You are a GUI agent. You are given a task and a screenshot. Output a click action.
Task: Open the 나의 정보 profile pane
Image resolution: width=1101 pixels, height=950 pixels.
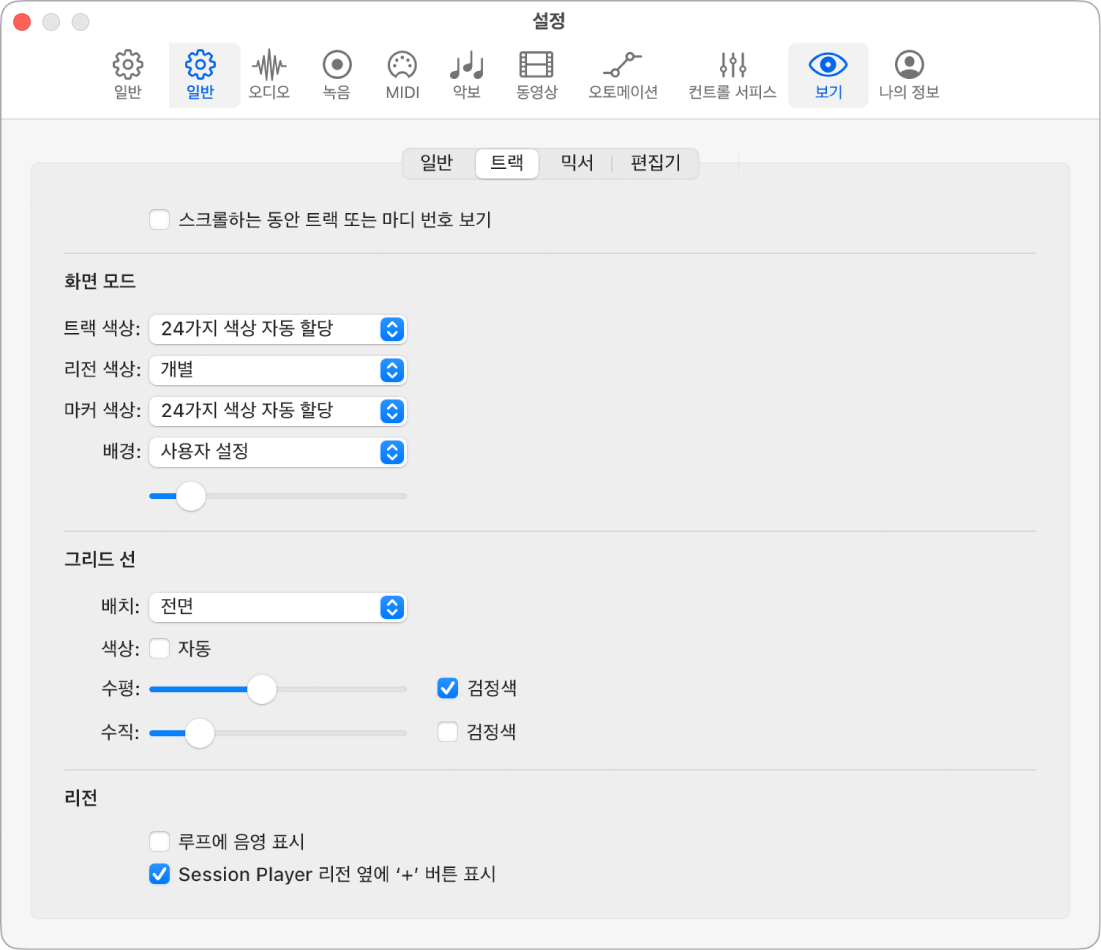tap(909, 75)
